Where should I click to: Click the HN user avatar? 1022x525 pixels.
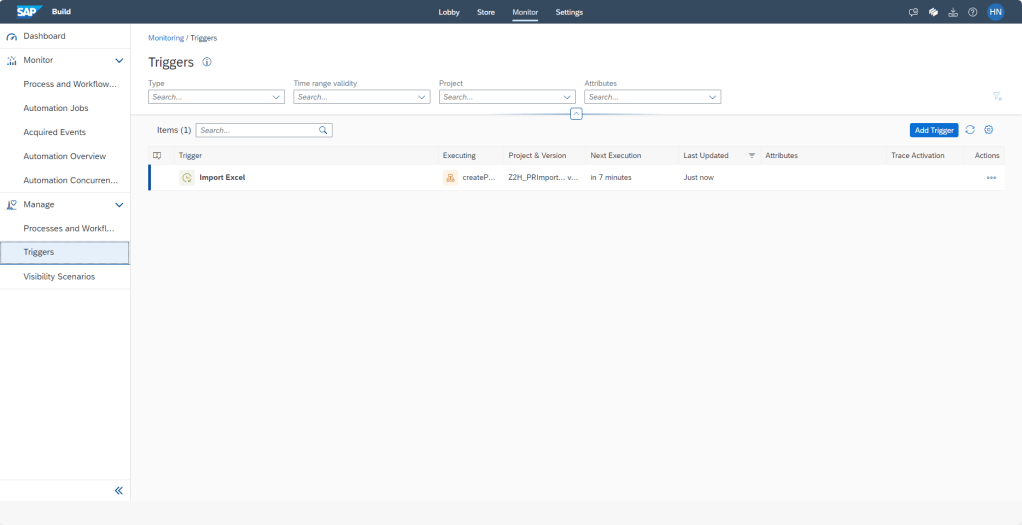click(x=995, y=12)
